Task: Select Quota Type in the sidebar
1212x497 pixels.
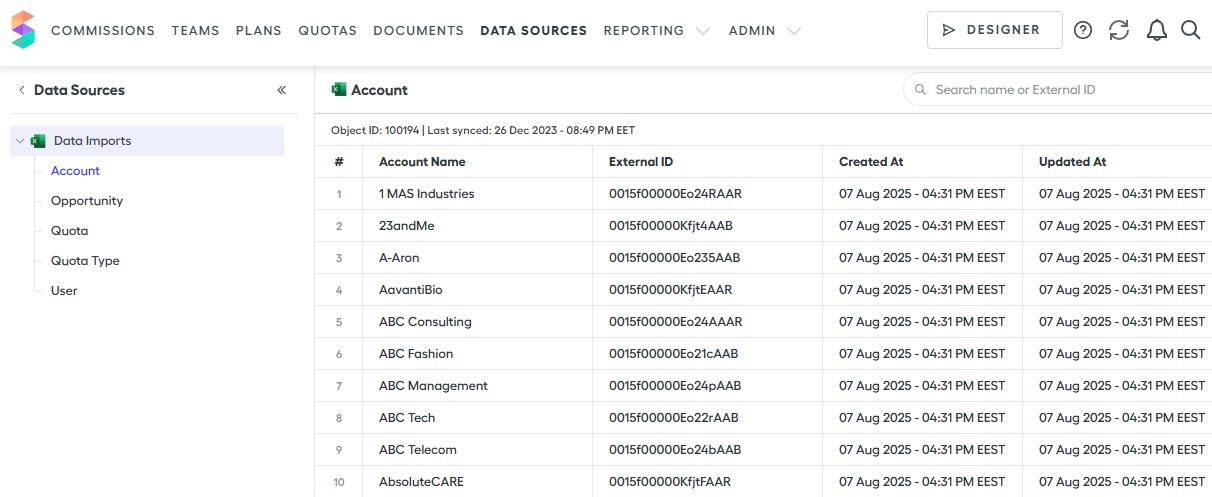Action: click(x=85, y=261)
